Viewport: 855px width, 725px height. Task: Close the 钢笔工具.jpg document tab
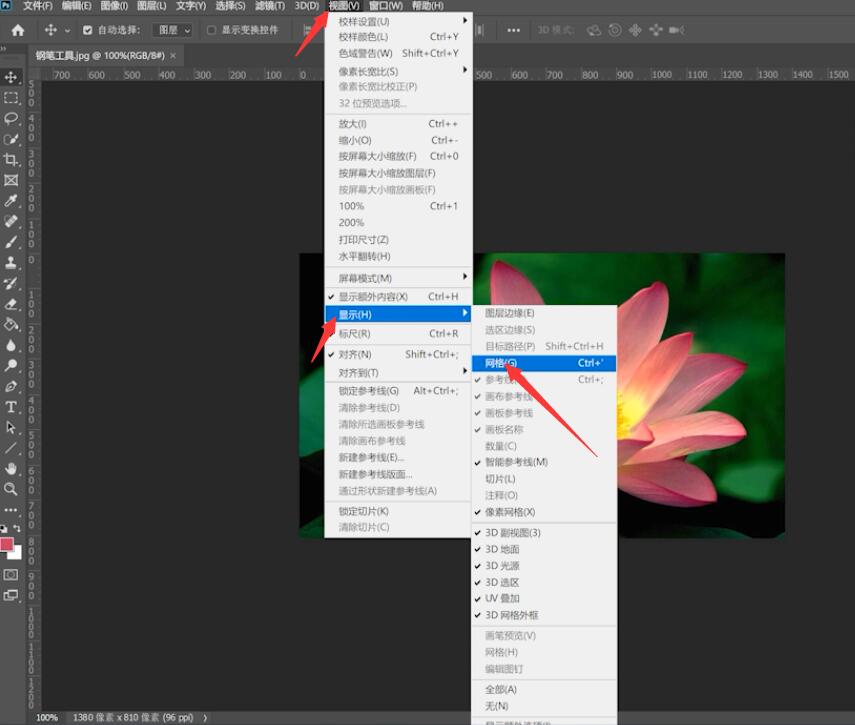(173, 56)
